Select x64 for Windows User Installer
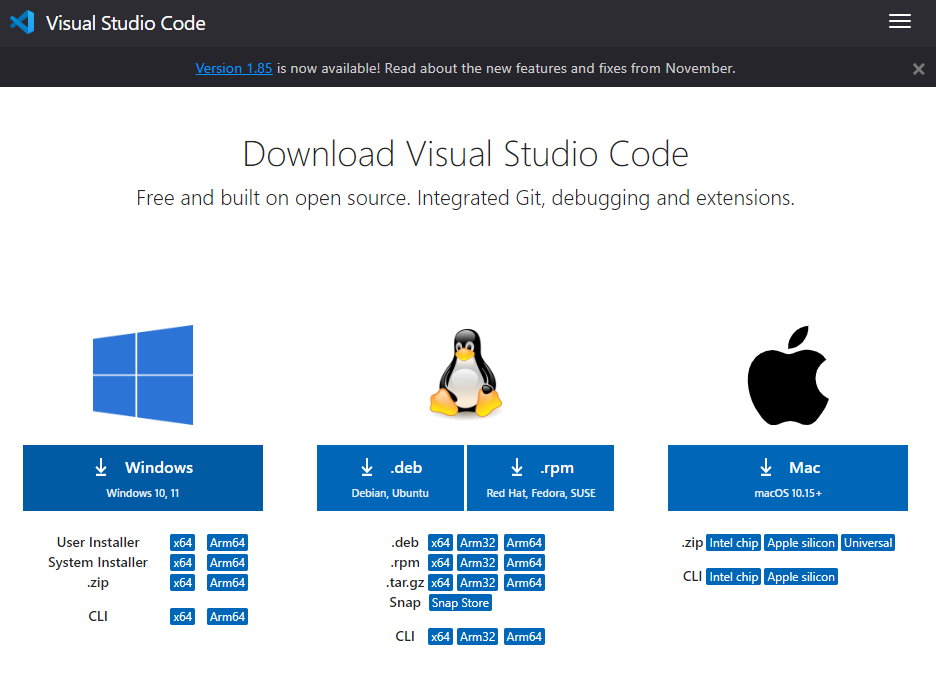 point(183,542)
